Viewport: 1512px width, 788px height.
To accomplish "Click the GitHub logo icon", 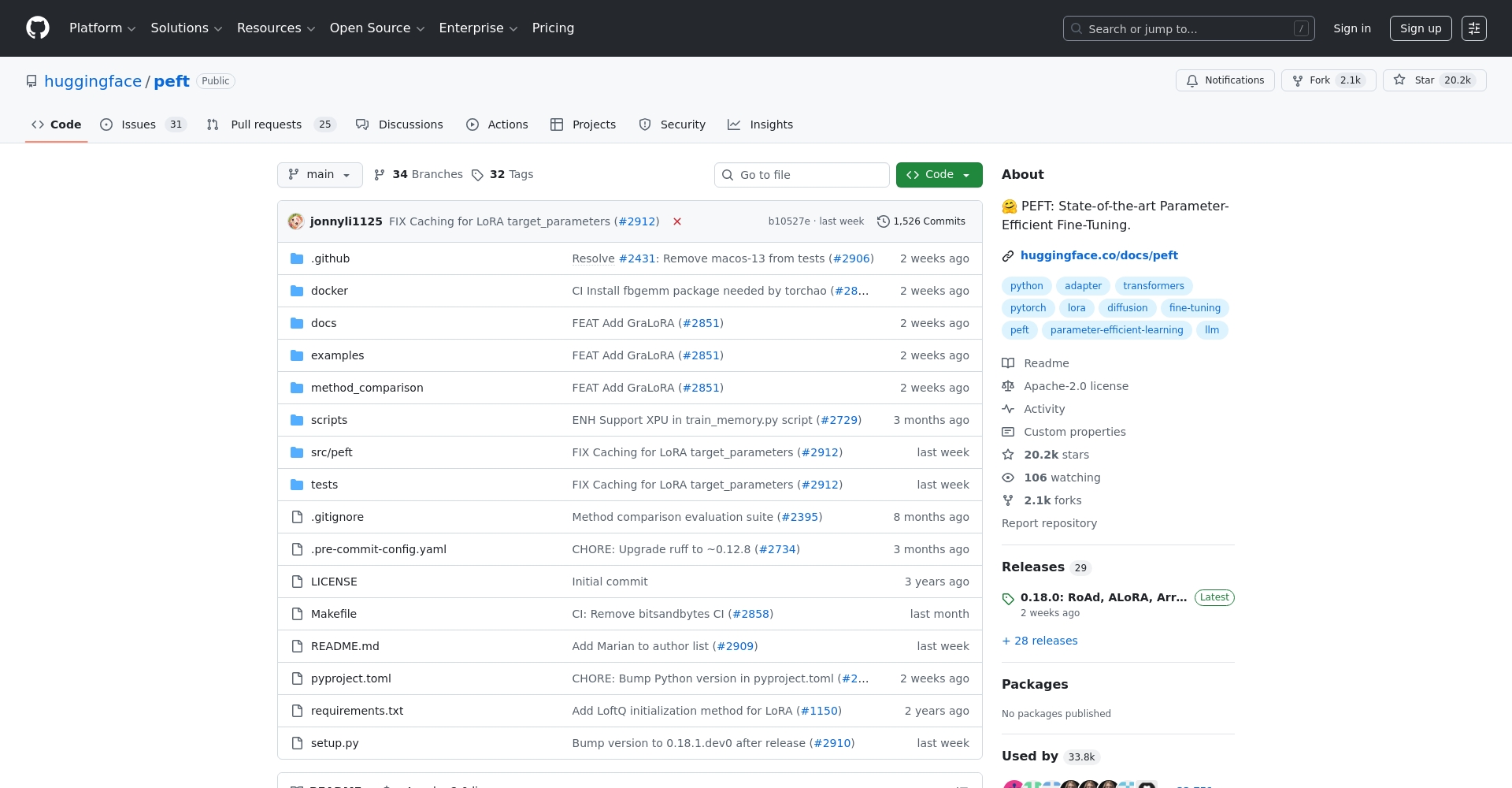I will pos(38,28).
